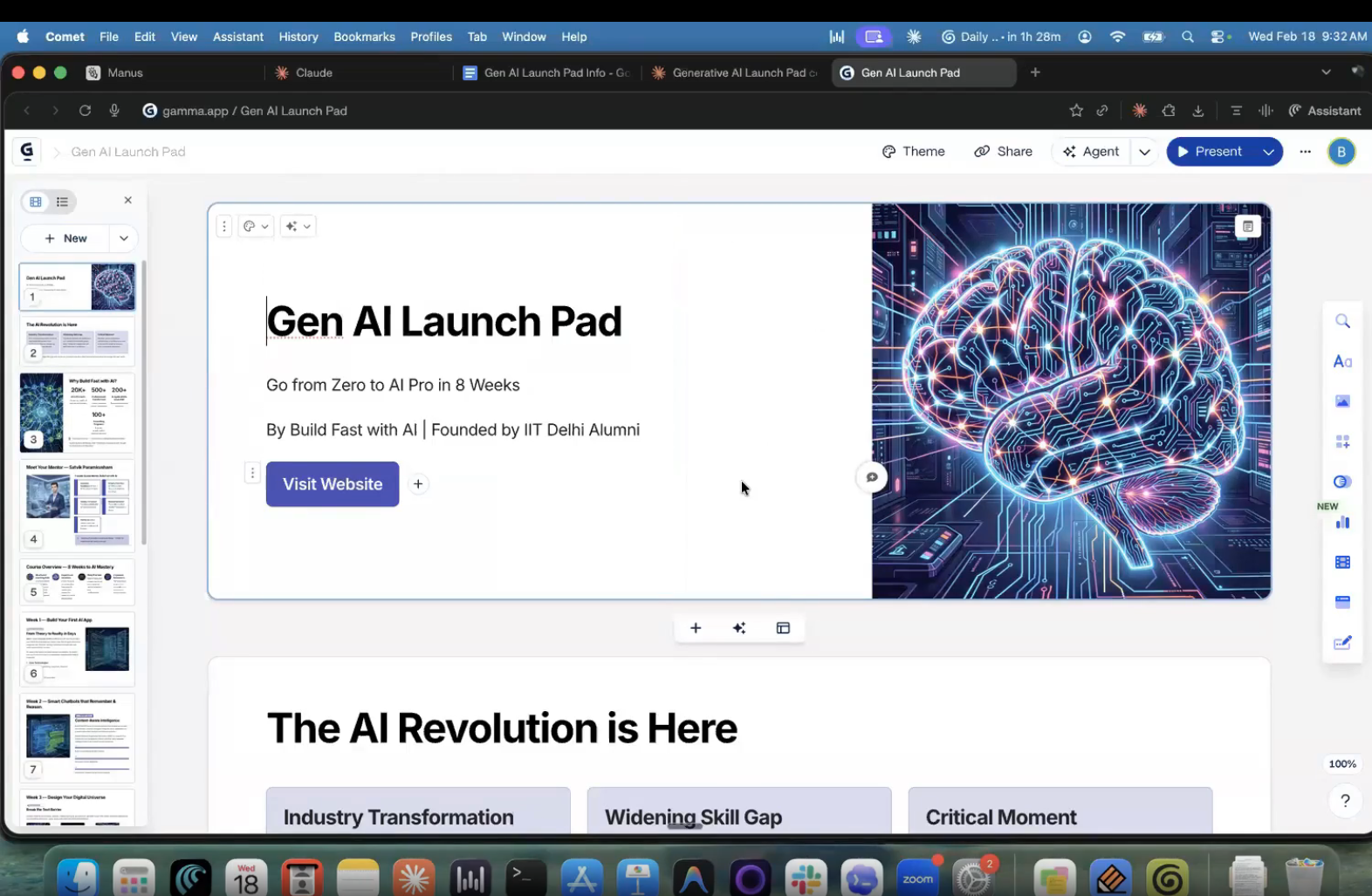Open card style palette dropdown
1372x896 pixels.
(256, 226)
